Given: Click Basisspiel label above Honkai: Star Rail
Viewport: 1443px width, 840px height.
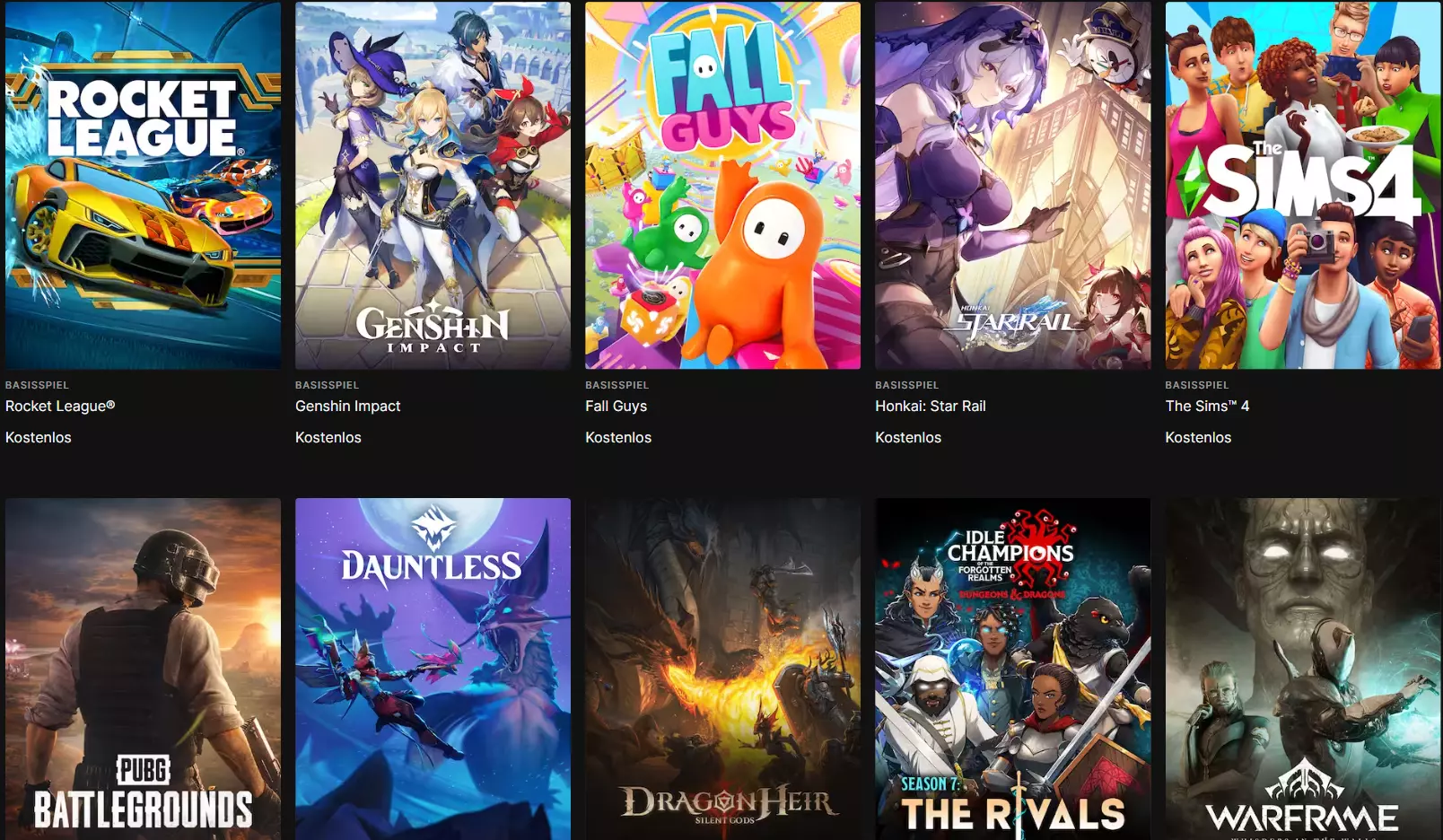Looking at the screenshot, I should 906,385.
